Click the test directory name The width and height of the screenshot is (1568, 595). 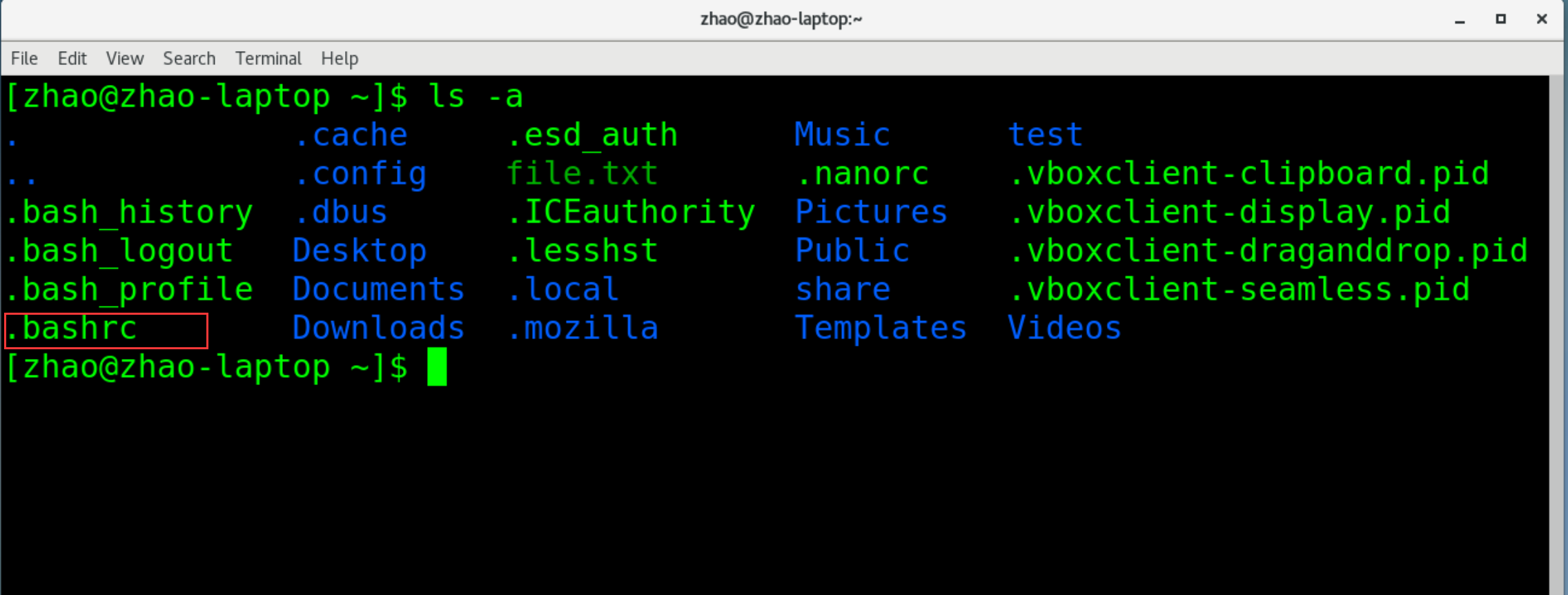1045,134
